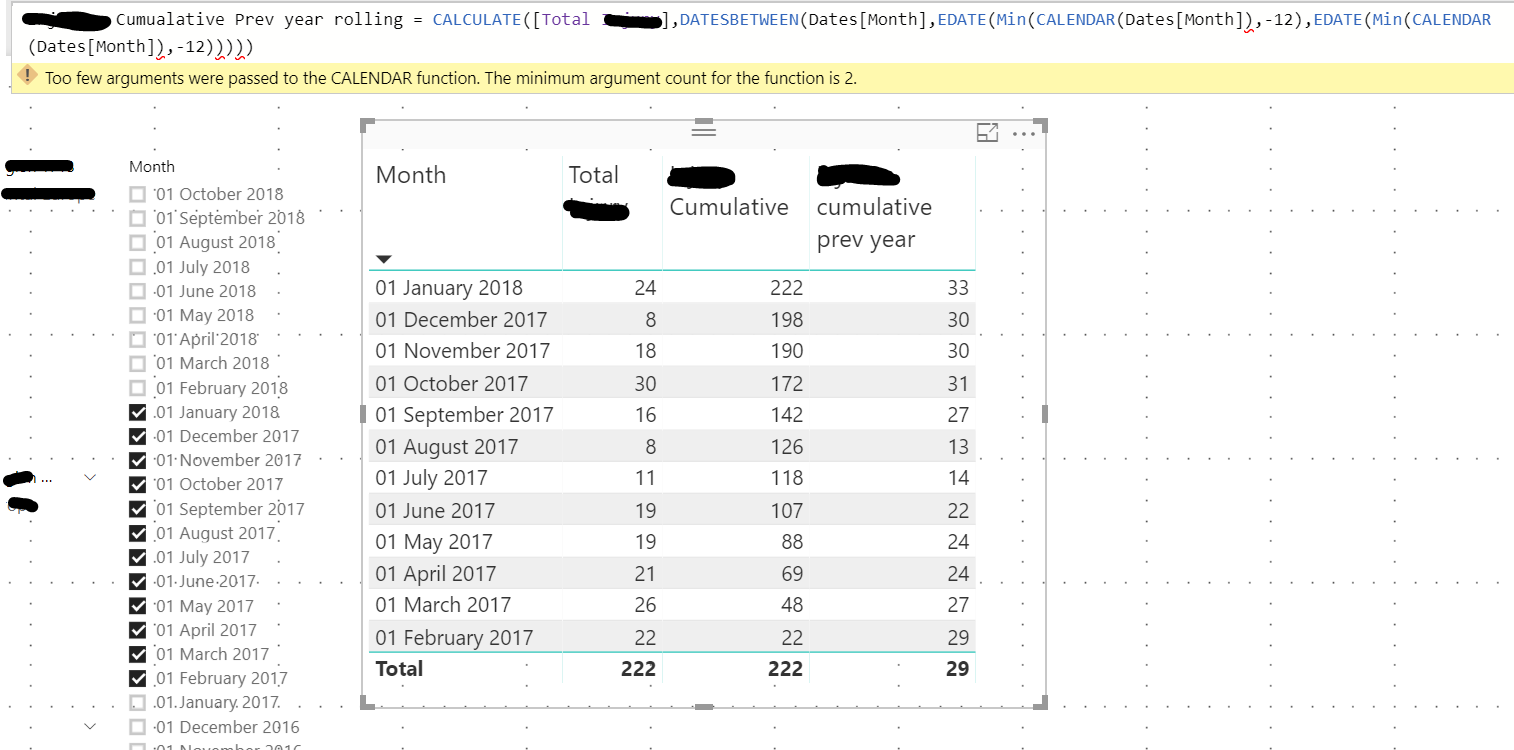Check the 01 January 2017 checkbox
This screenshot has height=750, width=1514.
click(138, 702)
